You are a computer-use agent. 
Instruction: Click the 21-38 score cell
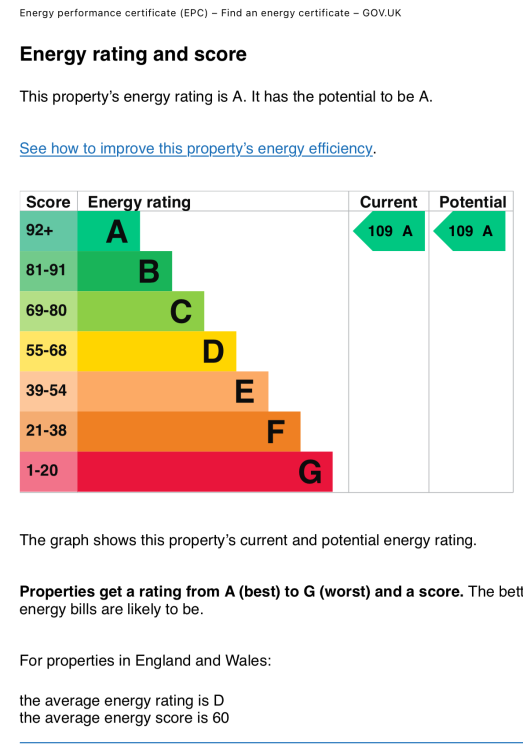tap(48, 431)
